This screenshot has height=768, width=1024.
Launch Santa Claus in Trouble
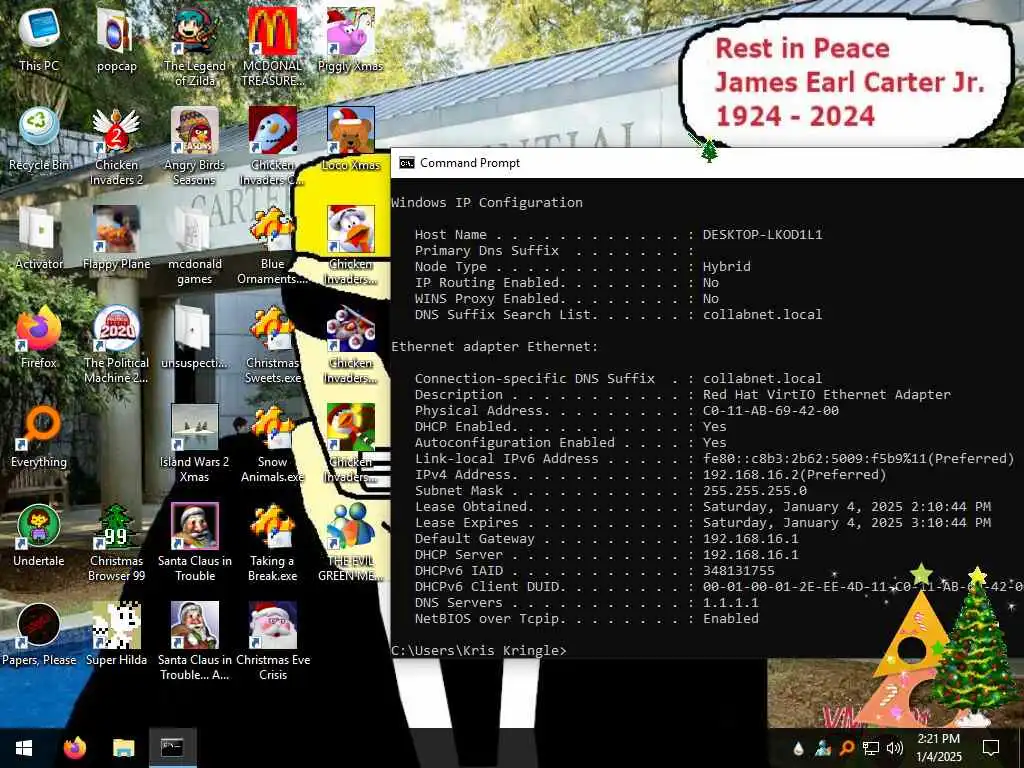[x=195, y=543]
